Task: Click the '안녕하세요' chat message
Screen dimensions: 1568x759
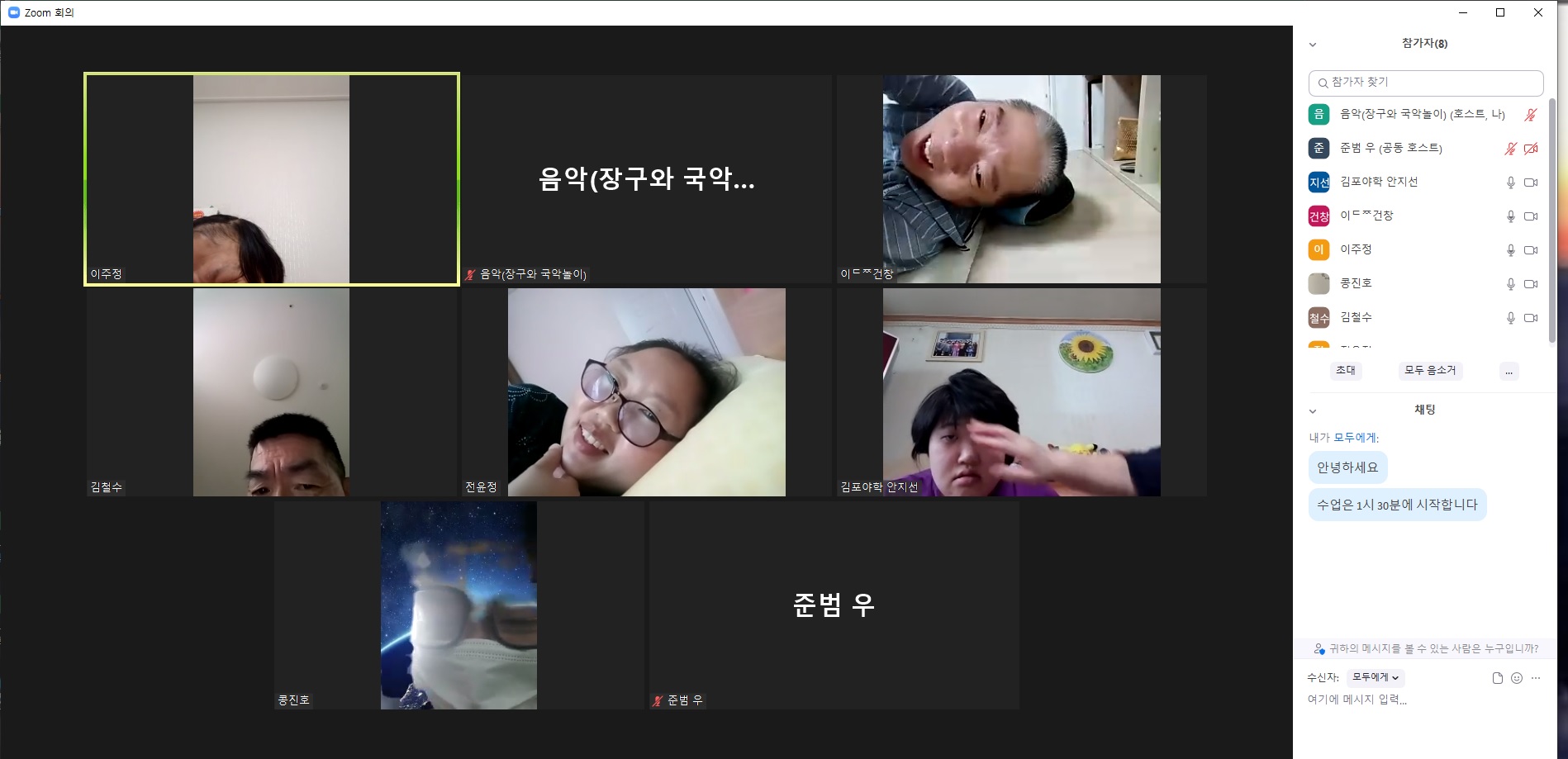Action: [1347, 467]
